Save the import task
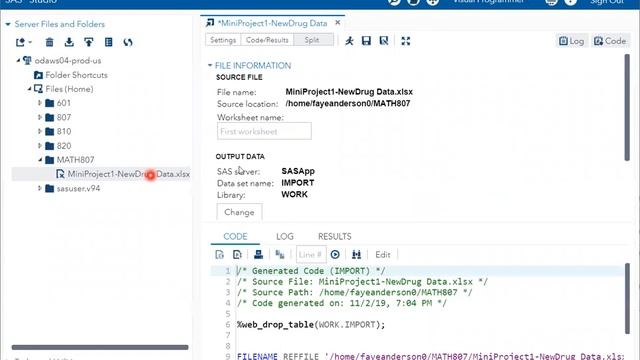The height and width of the screenshot is (360, 640). (366, 40)
